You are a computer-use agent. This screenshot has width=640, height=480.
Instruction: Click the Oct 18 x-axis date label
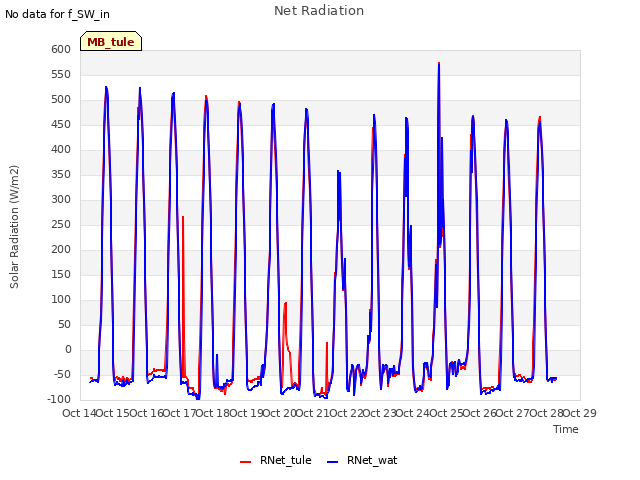click(x=213, y=413)
